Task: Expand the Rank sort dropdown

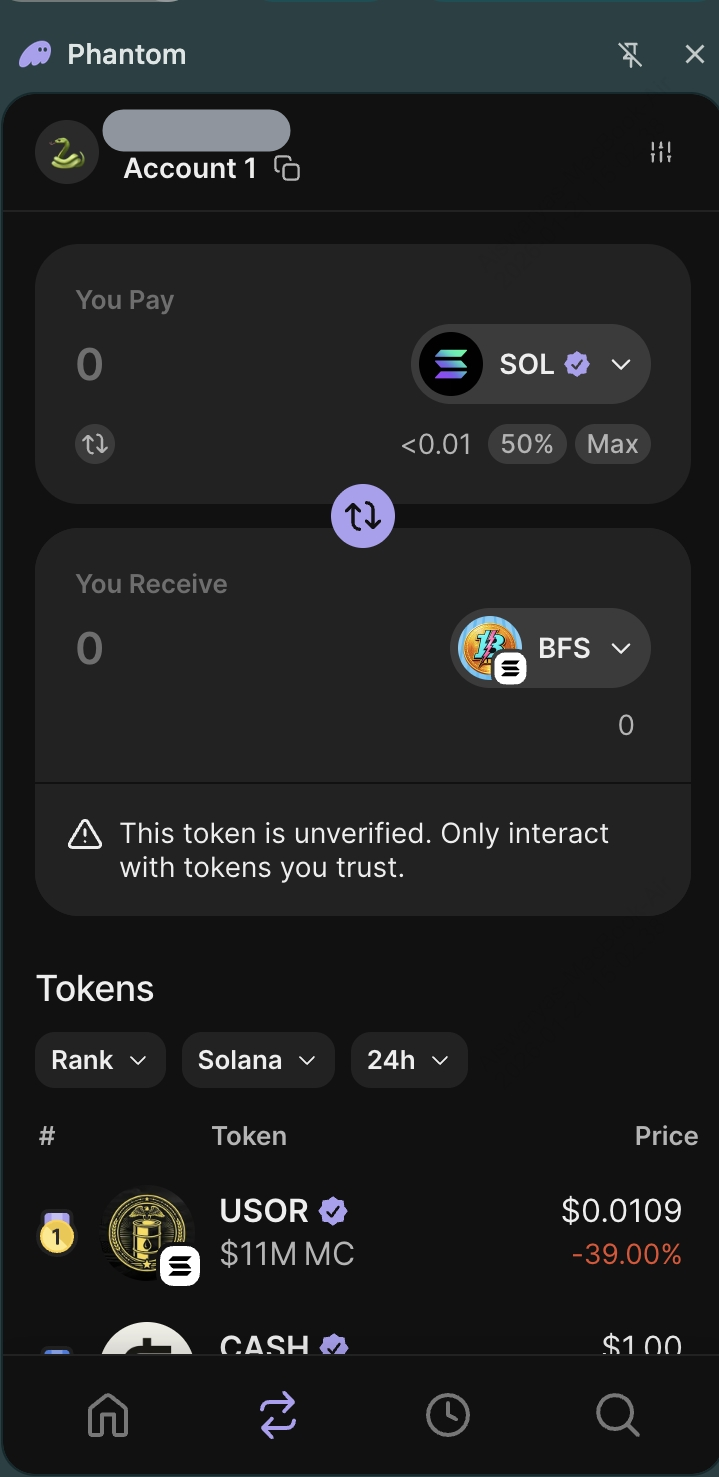Action: pos(100,1060)
